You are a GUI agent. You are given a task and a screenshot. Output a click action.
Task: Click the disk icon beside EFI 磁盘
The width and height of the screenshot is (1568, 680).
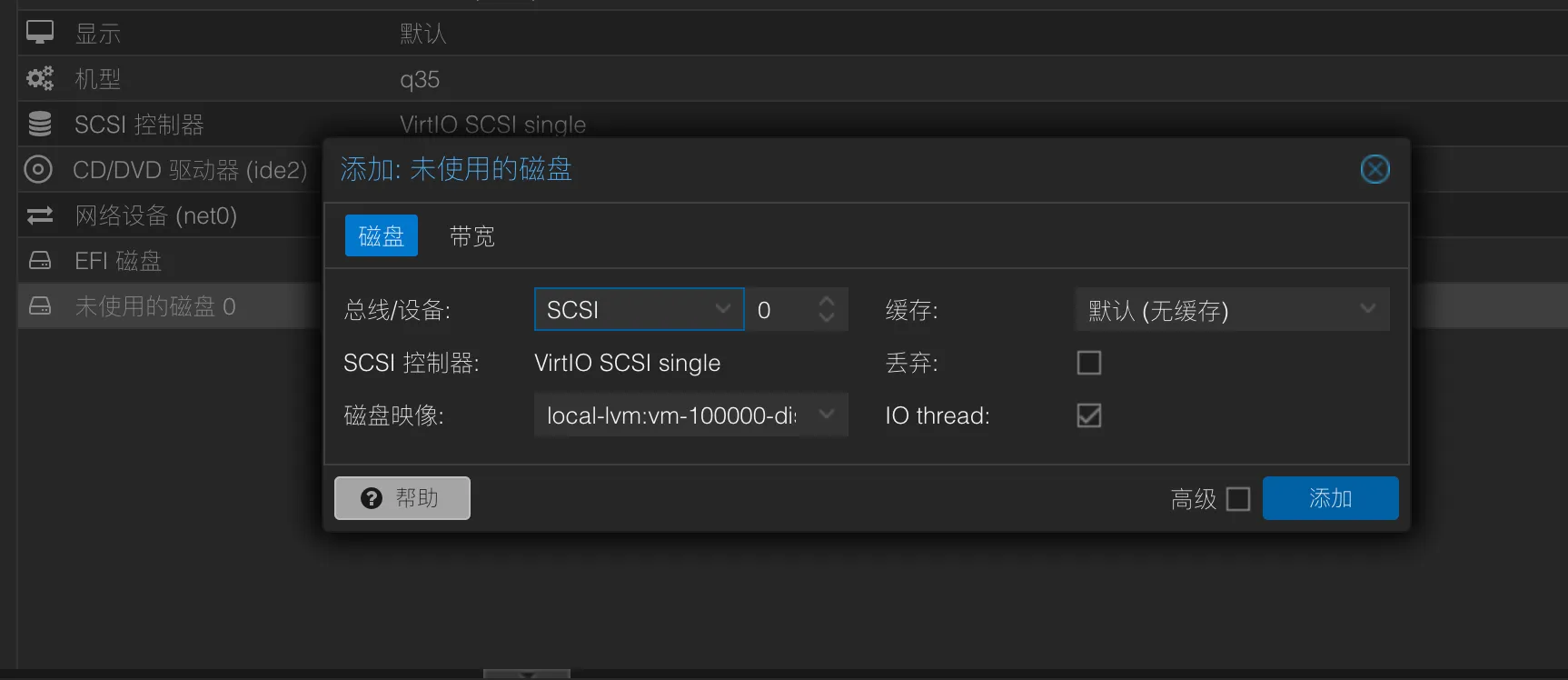(x=40, y=261)
